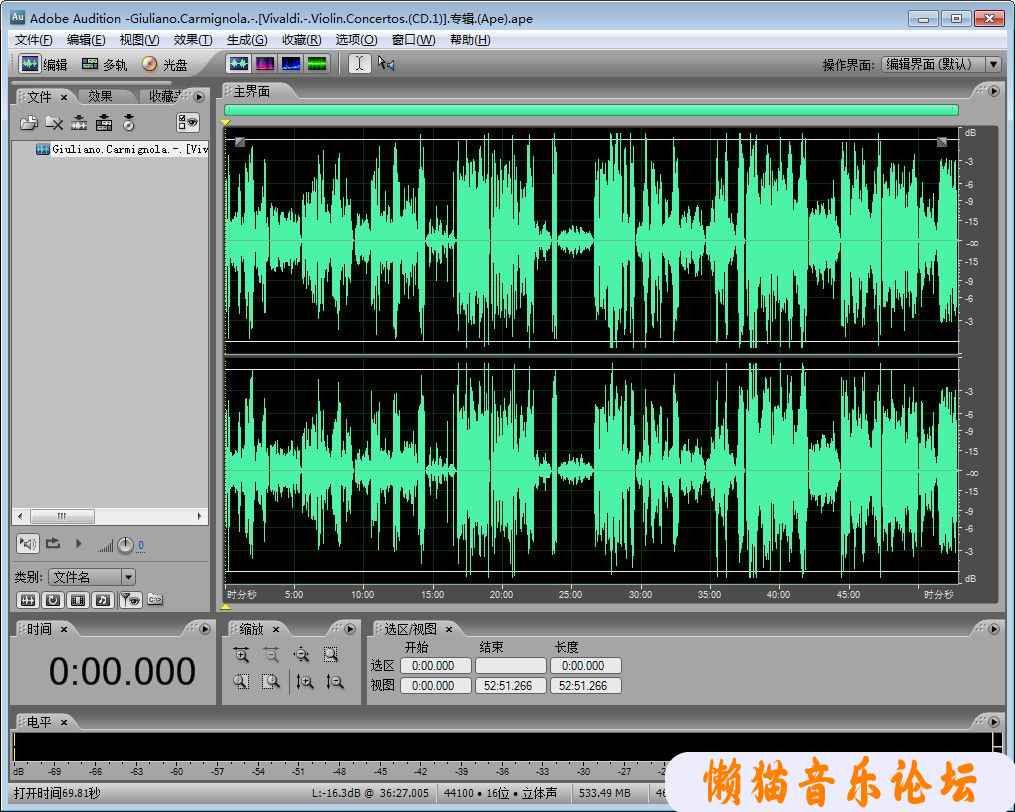
Task: Click the edit file icon in Files panel
Action: 79,122
